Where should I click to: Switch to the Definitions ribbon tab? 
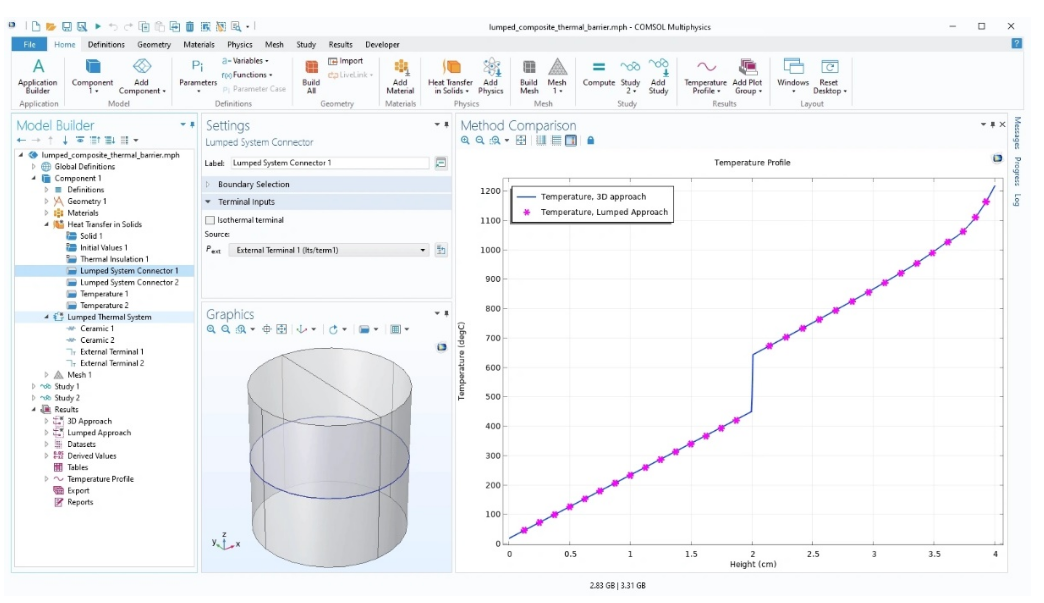[106, 44]
